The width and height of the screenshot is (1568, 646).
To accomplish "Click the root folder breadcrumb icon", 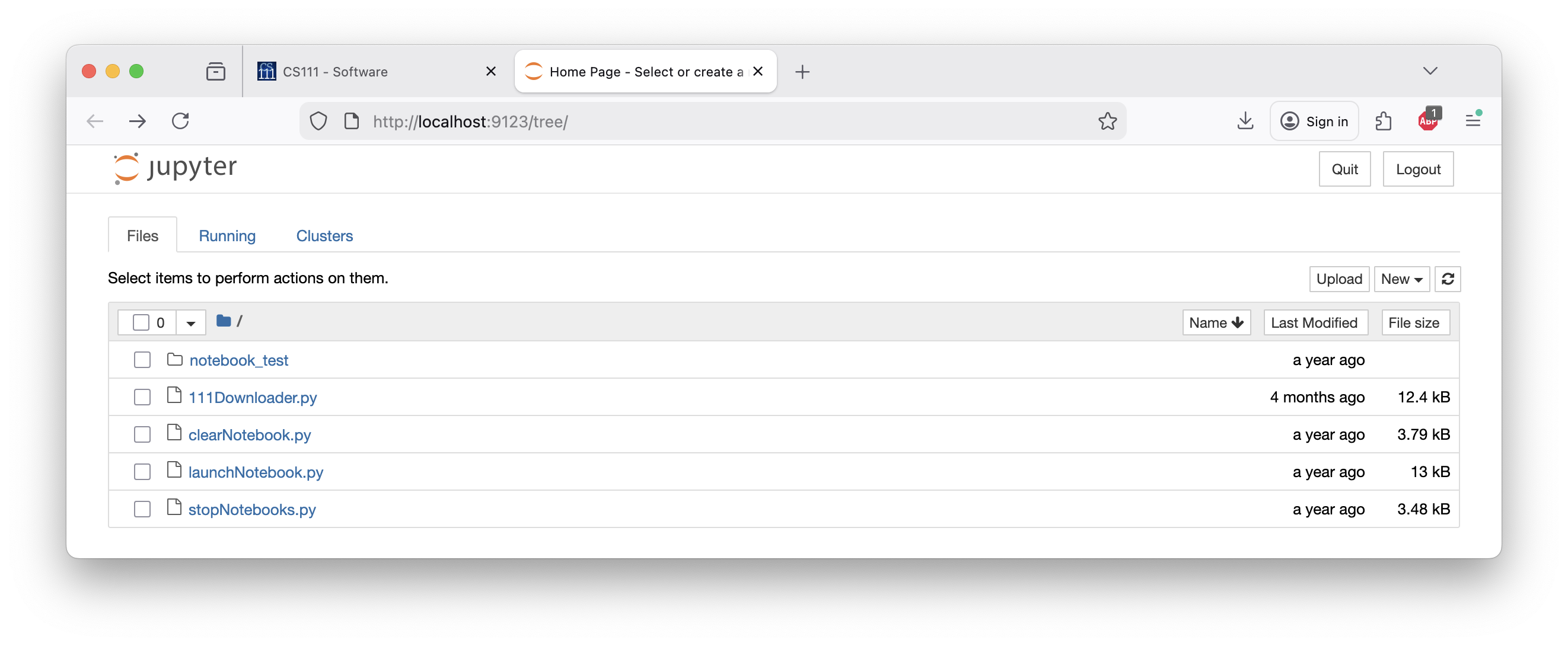I will (x=224, y=321).
